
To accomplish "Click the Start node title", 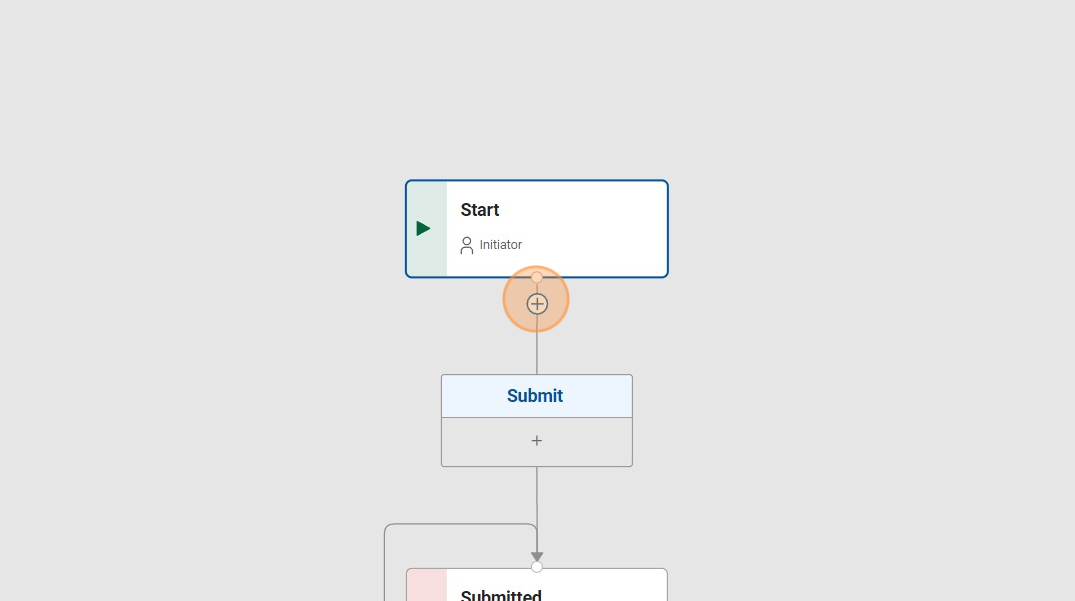I will point(480,210).
